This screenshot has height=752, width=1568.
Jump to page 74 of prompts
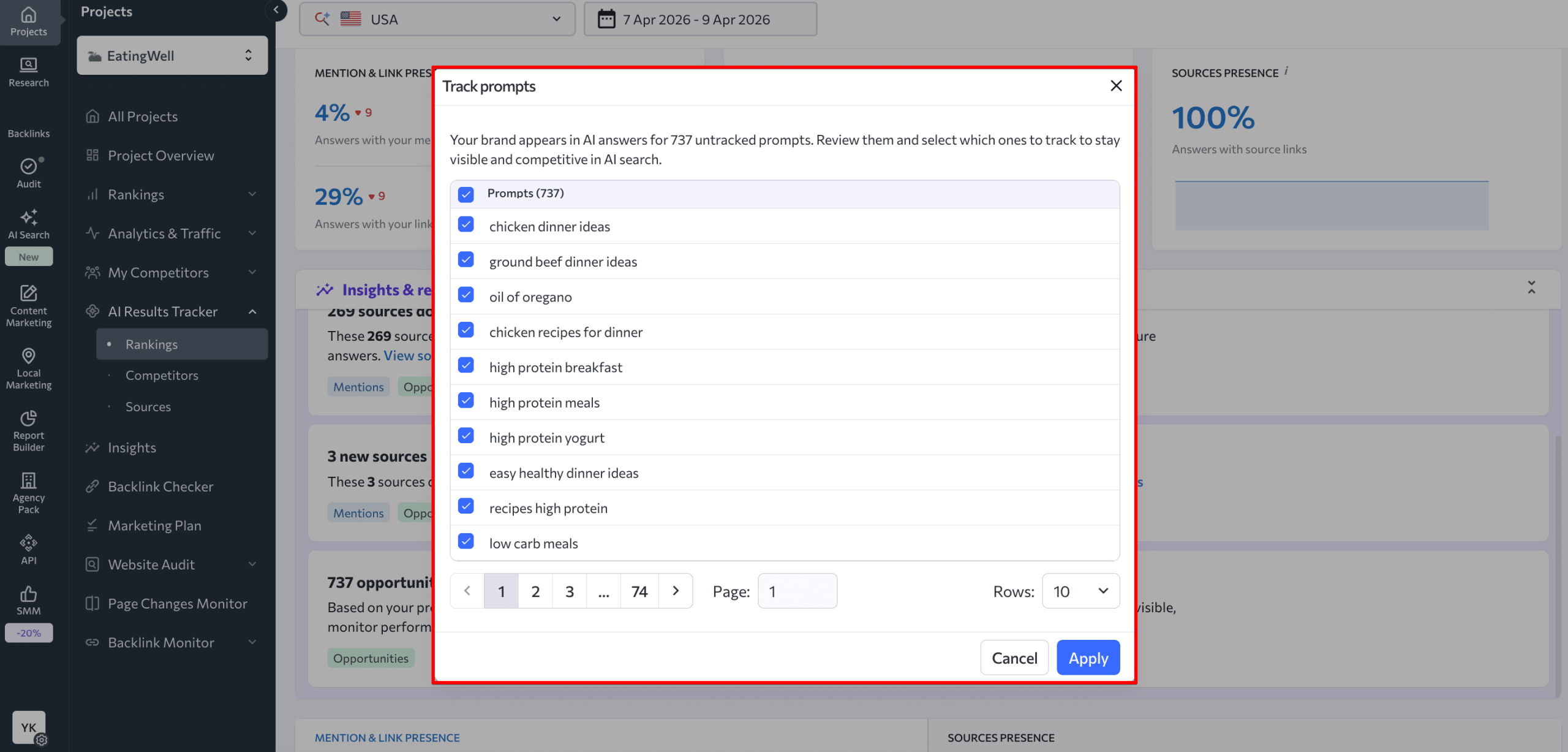tap(639, 591)
